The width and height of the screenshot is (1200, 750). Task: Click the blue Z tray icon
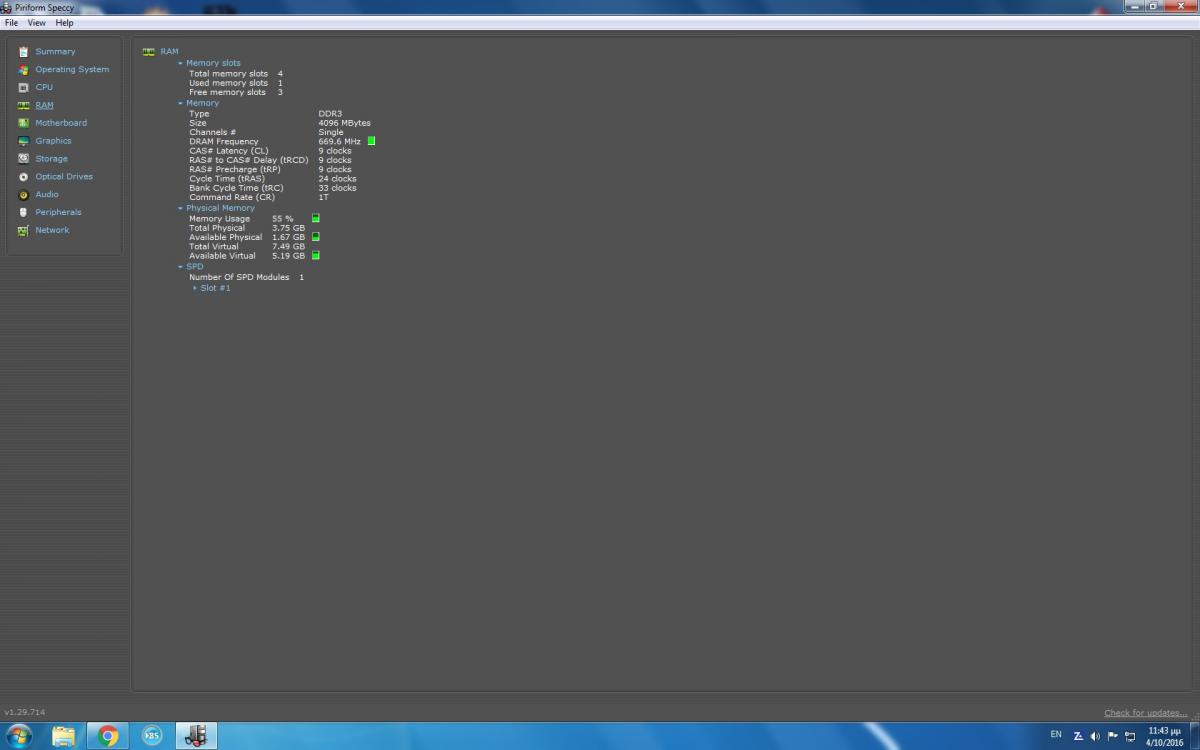(x=1079, y=736)
